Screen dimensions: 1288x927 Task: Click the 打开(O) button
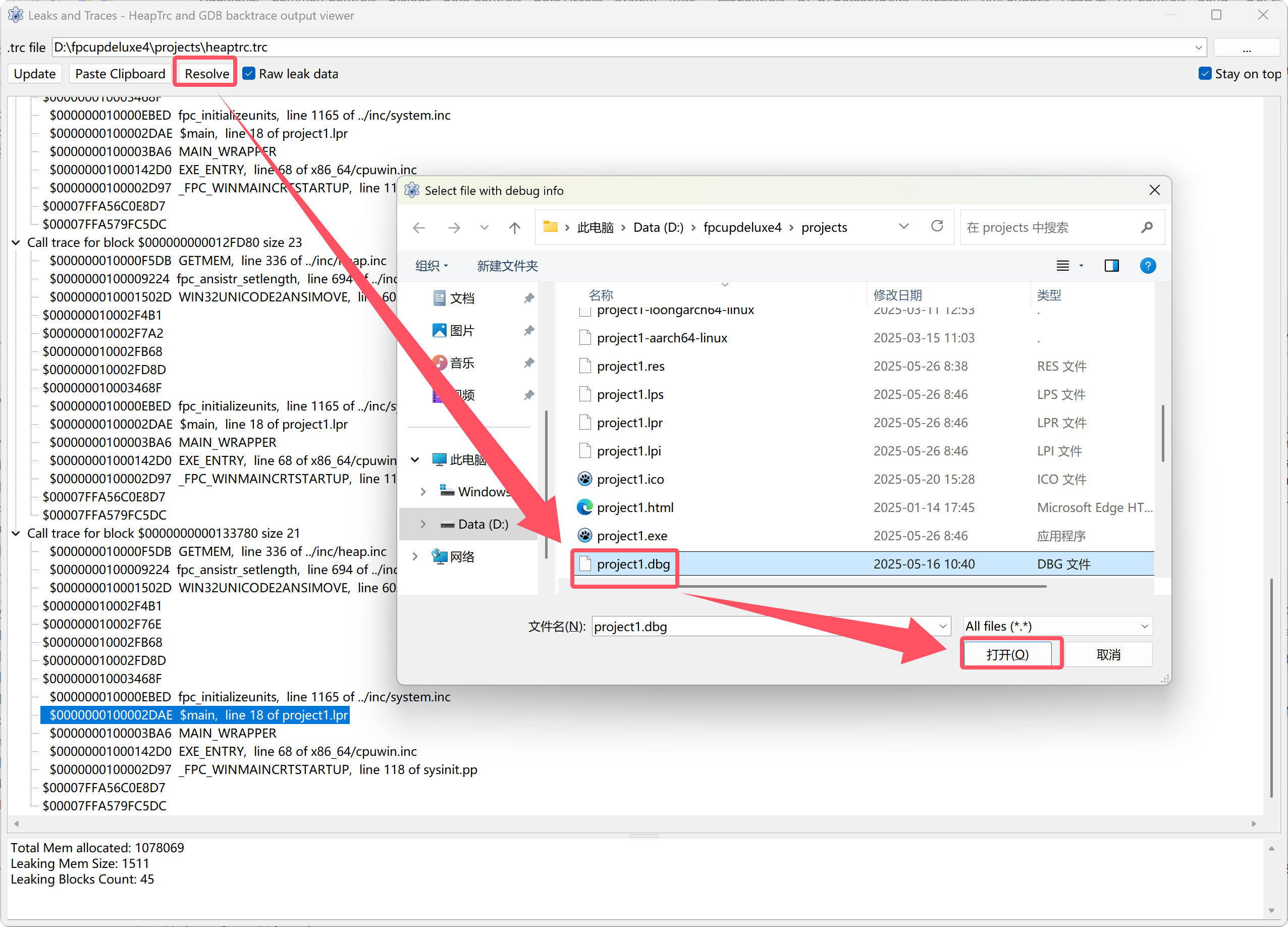[x=1007, y=655]
